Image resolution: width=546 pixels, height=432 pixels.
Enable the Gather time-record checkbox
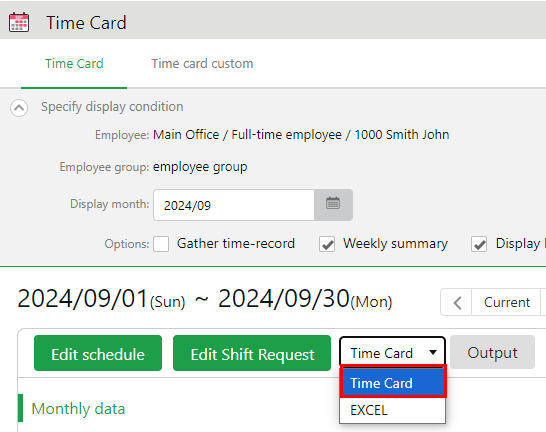tap(161, 244)
